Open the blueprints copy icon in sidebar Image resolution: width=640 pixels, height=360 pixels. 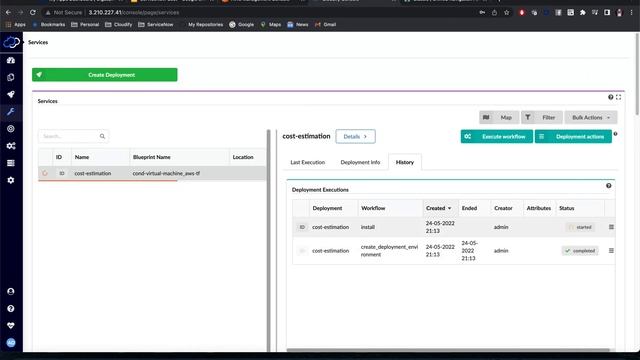(11, 77)
